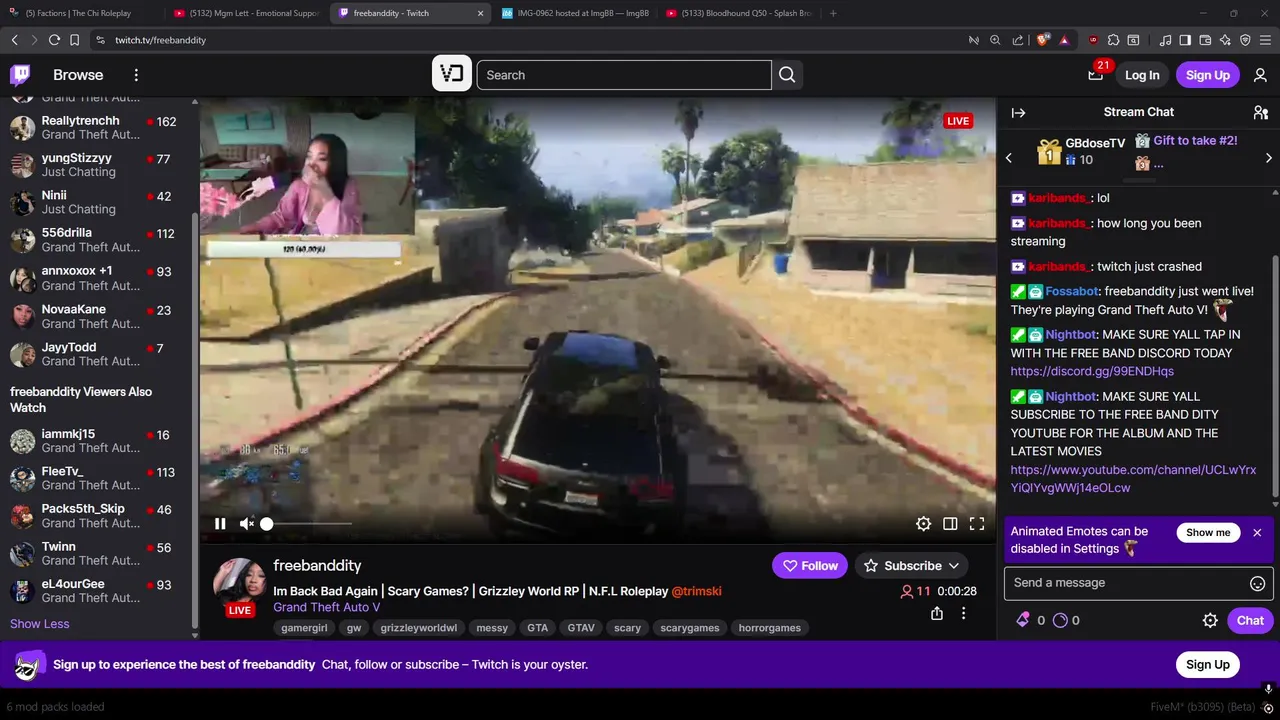Open the Free Band Discord invite link

click(1092, 372)
